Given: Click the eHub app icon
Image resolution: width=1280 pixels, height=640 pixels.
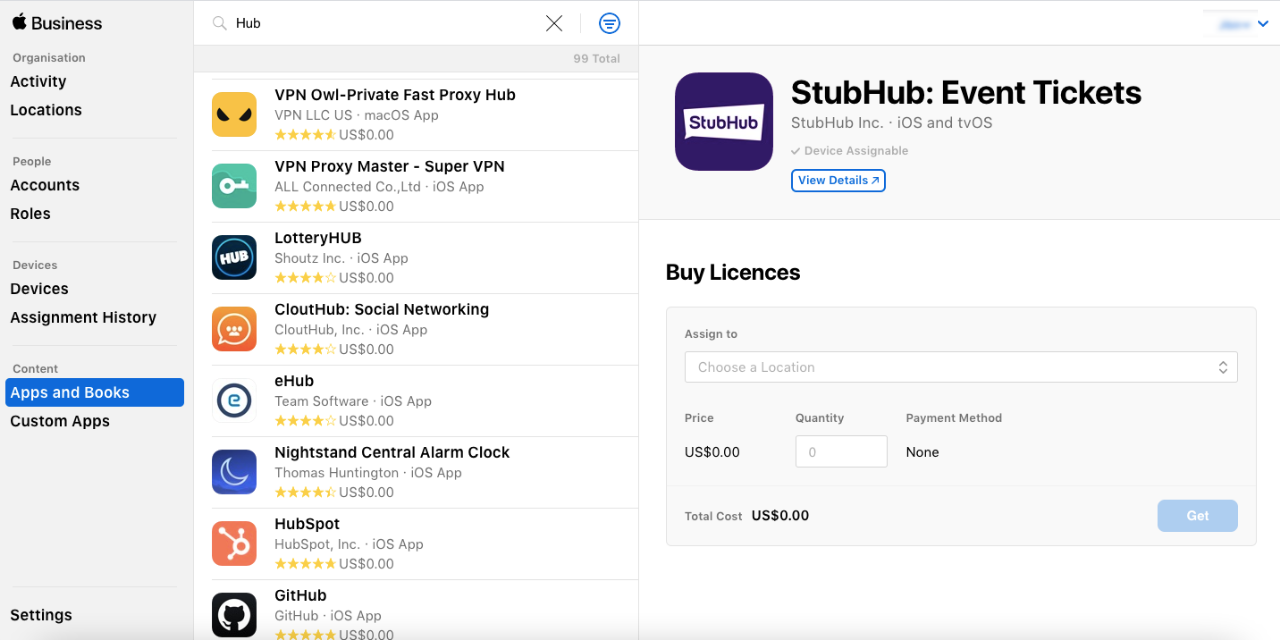Looking at the screenshot, I should (234, 400).
